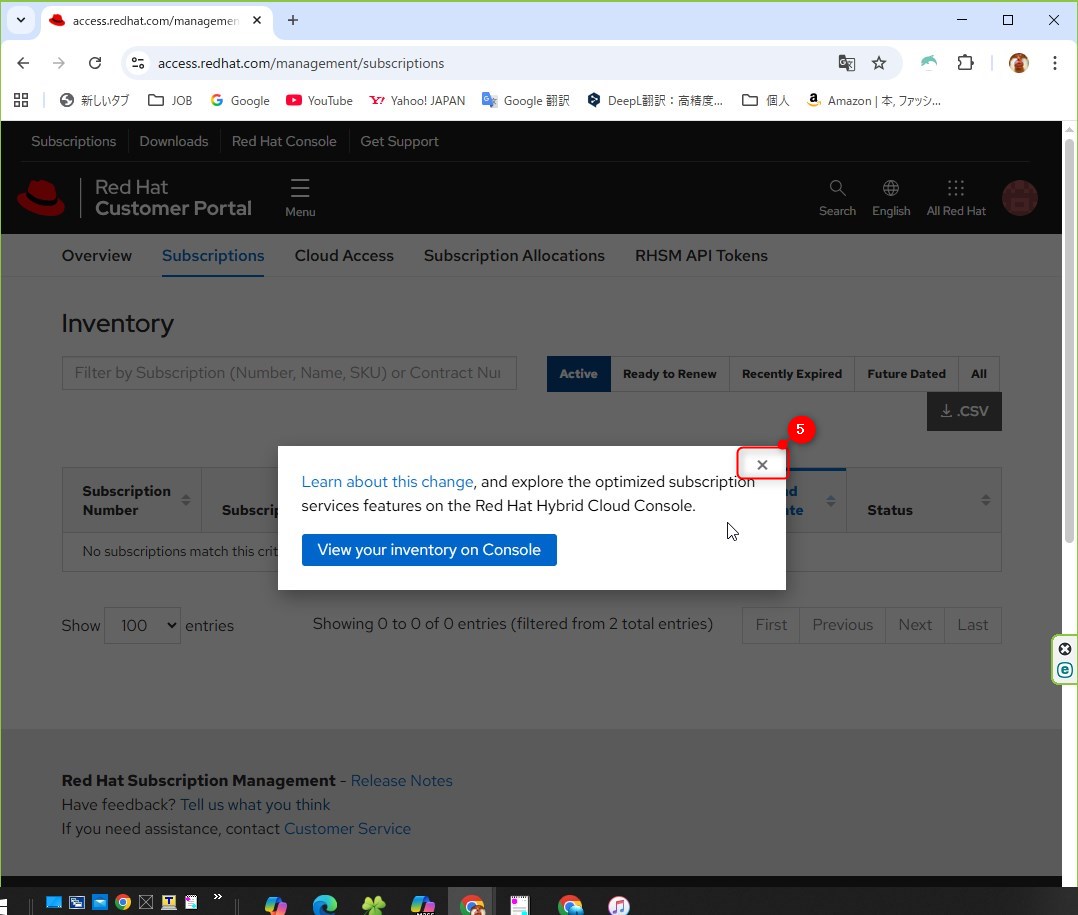Switch to Subscription Allocations tab
Viewport: 1078px width, 915px height.
click(514, 256)
